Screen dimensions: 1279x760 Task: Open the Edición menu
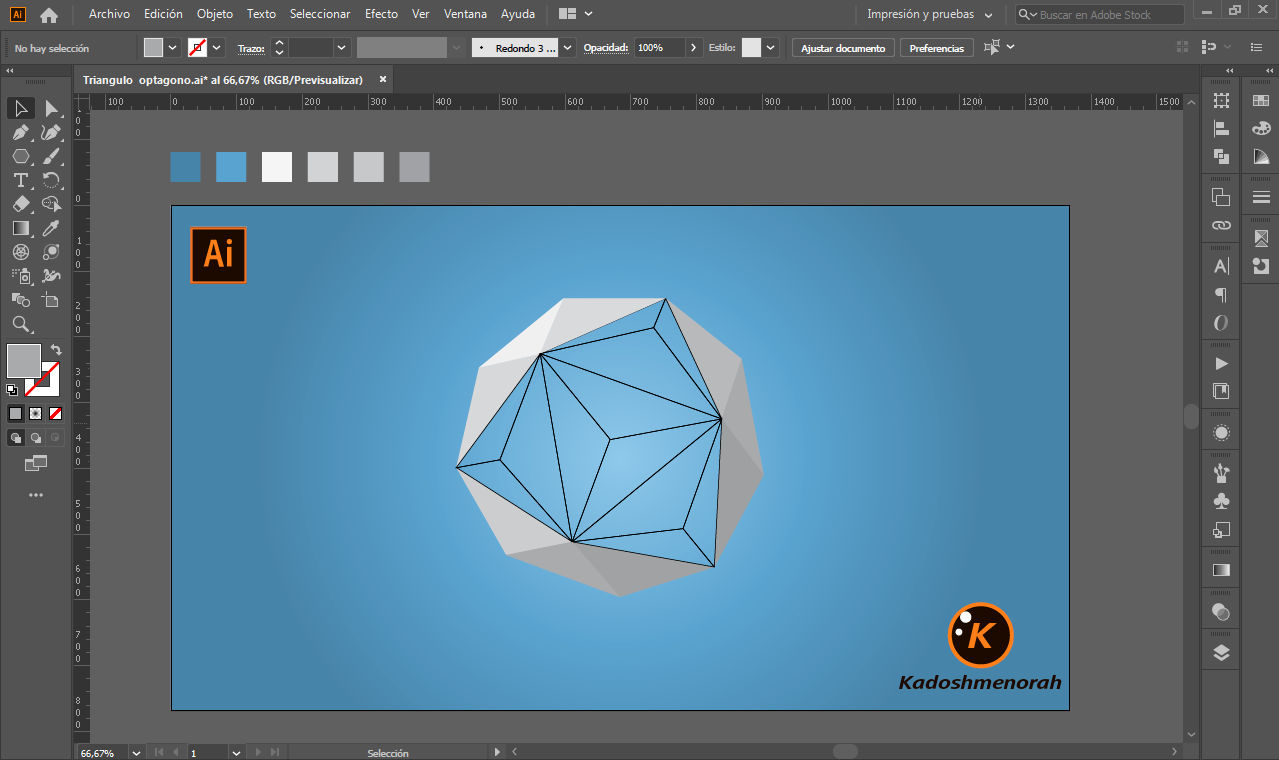[x=163, y=14]
